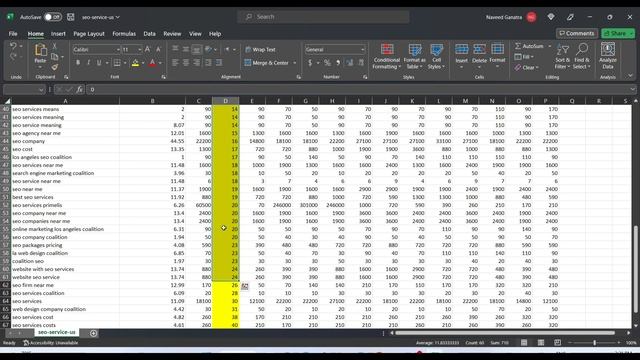Click the user account avatar
This screenshot has height=360, width=640.
(x=531, y=17)
